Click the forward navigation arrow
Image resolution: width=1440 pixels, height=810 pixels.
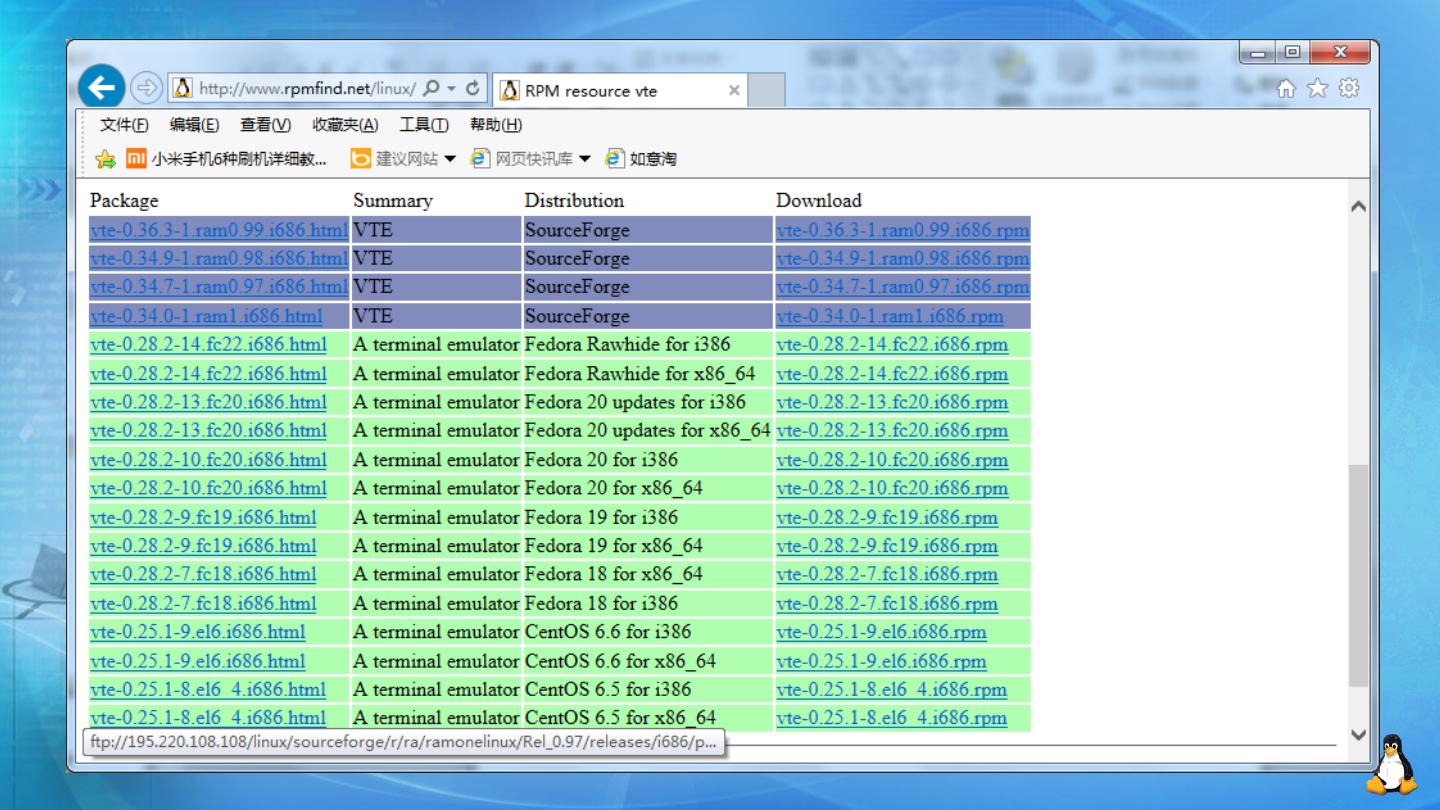click(x=147, y=88)
